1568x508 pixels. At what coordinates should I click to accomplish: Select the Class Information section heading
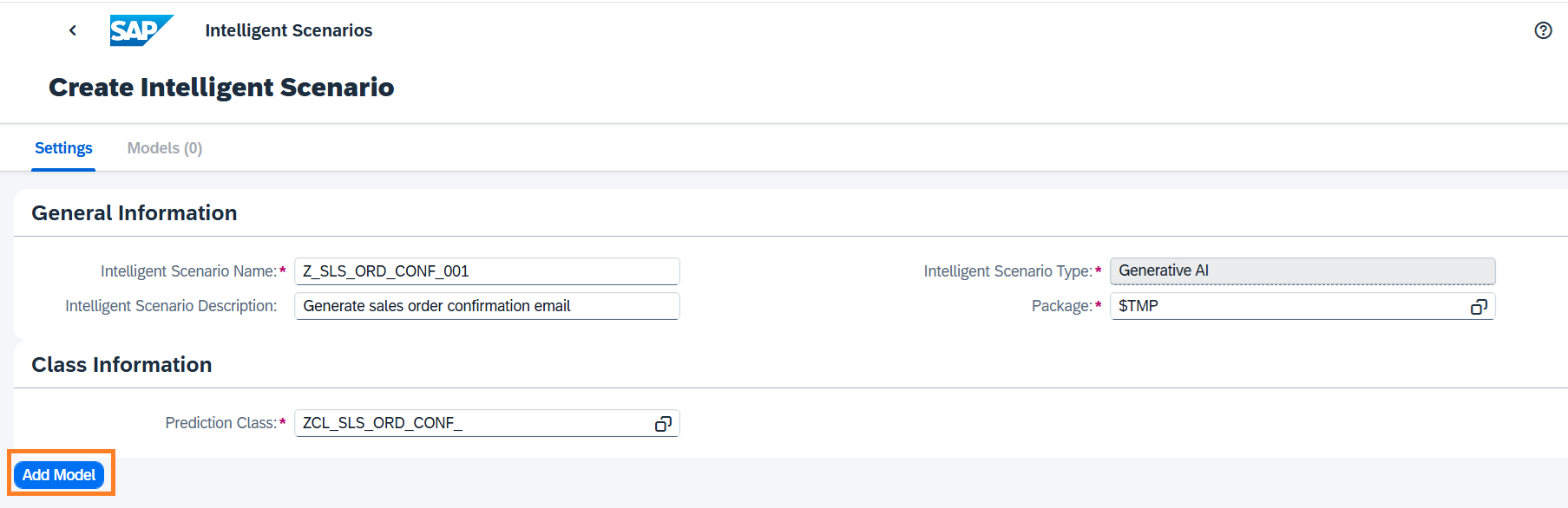coord(121,365)
